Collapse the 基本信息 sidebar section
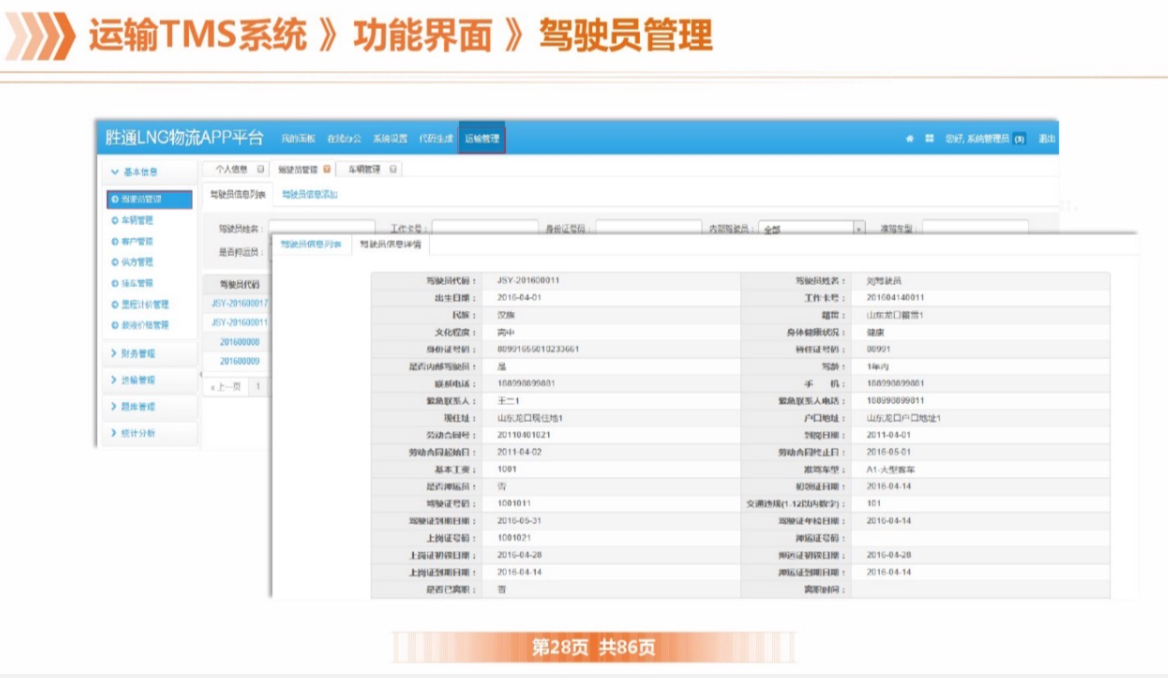 pyautogui.click(x=134, y=172)
